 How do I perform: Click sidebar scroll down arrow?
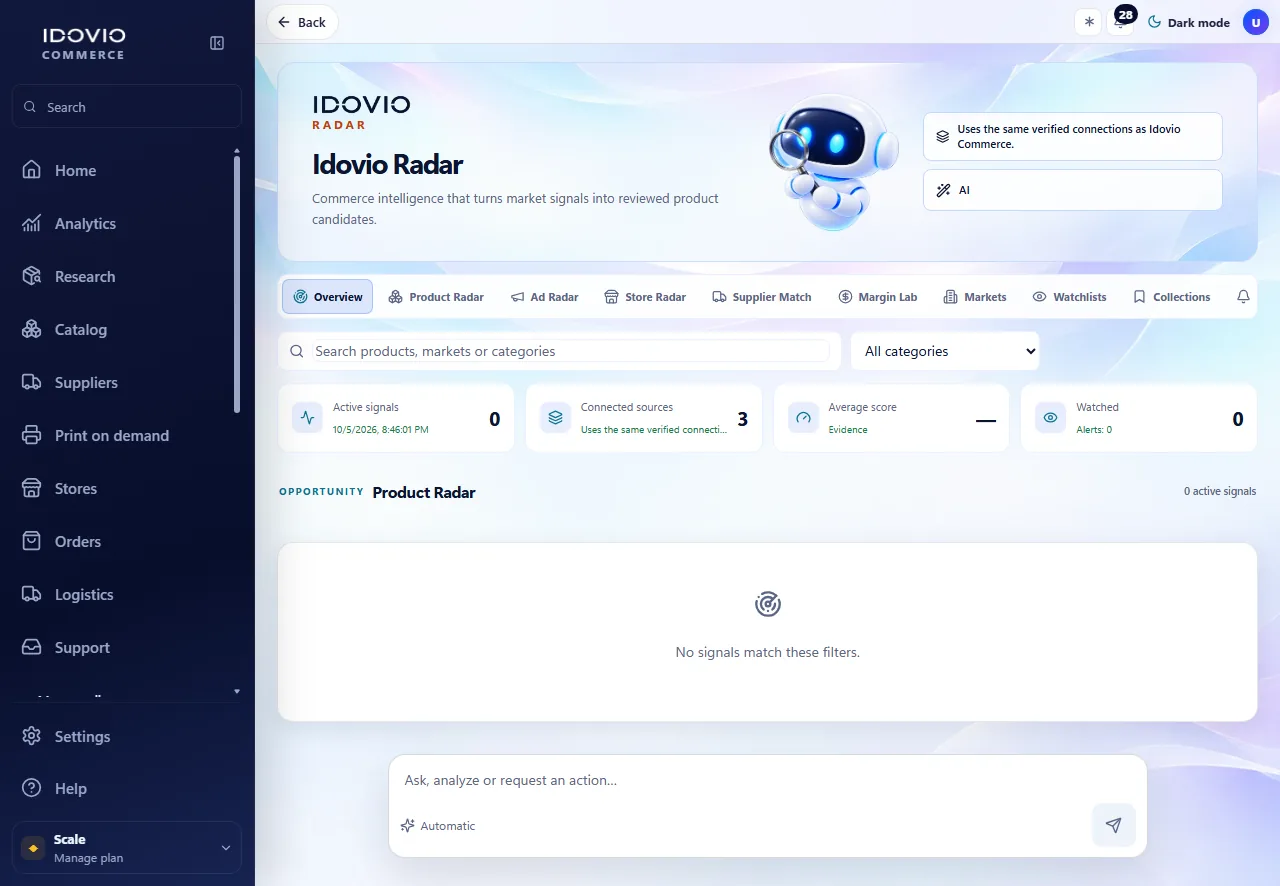[x=237, y=691]
